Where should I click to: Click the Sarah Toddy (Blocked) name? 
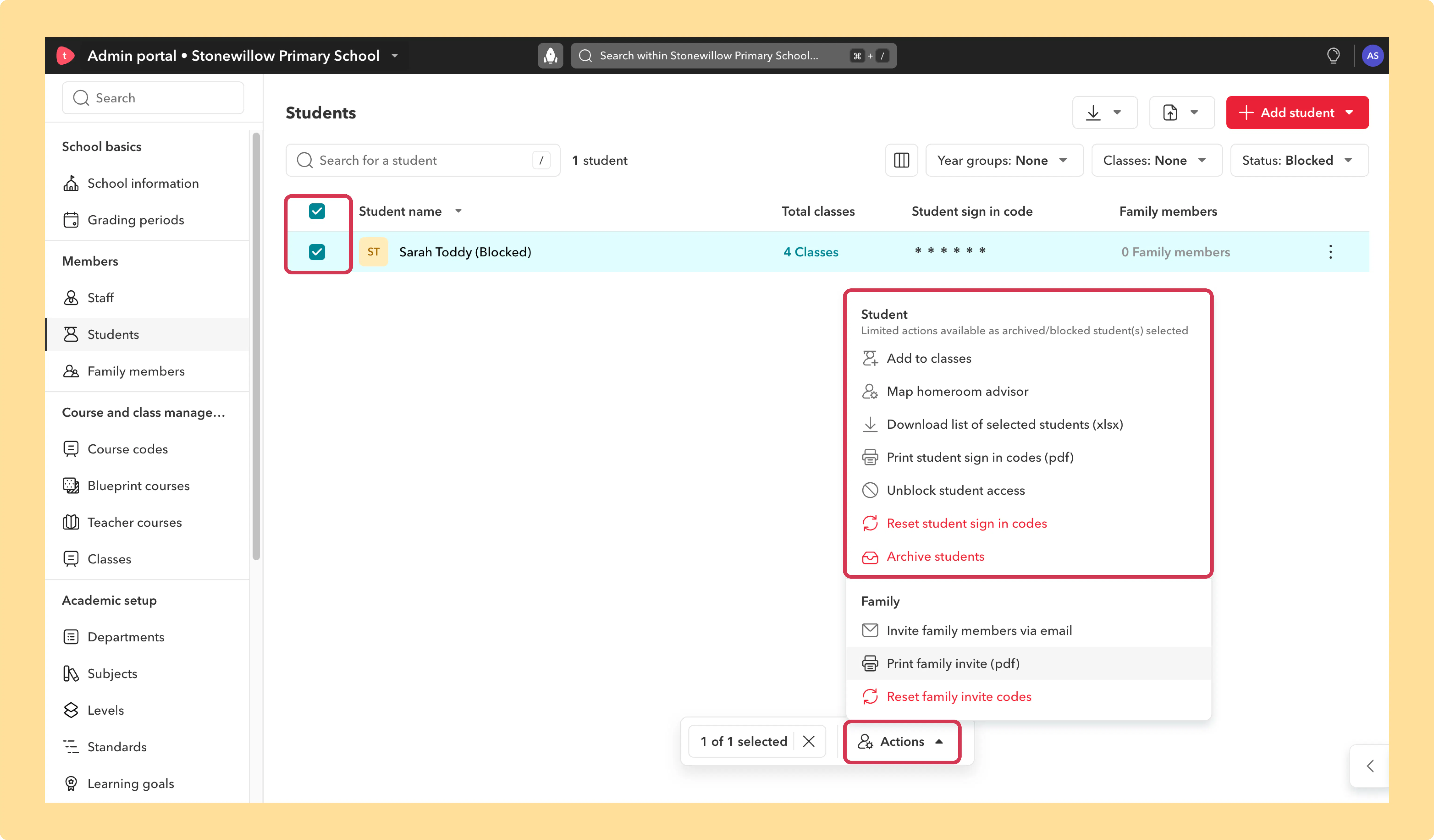click(465, 252)
